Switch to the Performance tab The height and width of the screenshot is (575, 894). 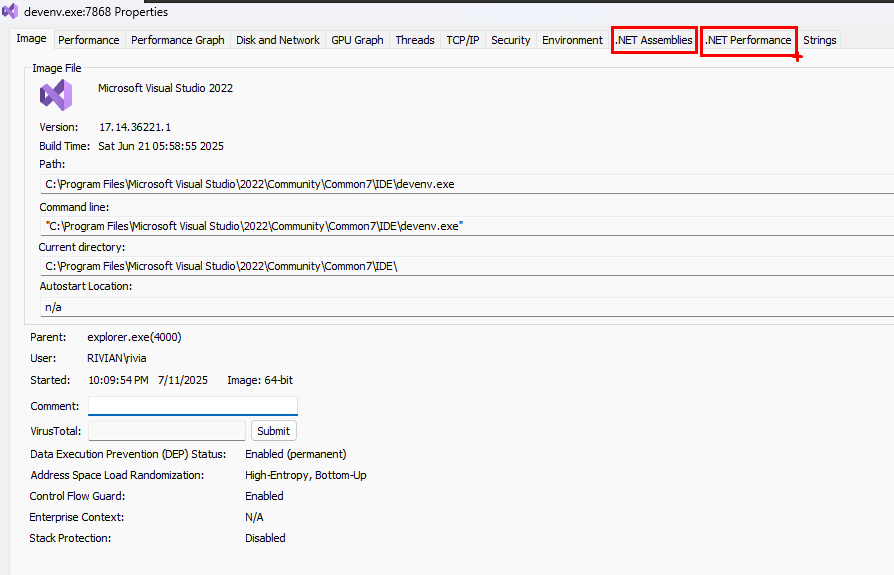tap(88, 40)
